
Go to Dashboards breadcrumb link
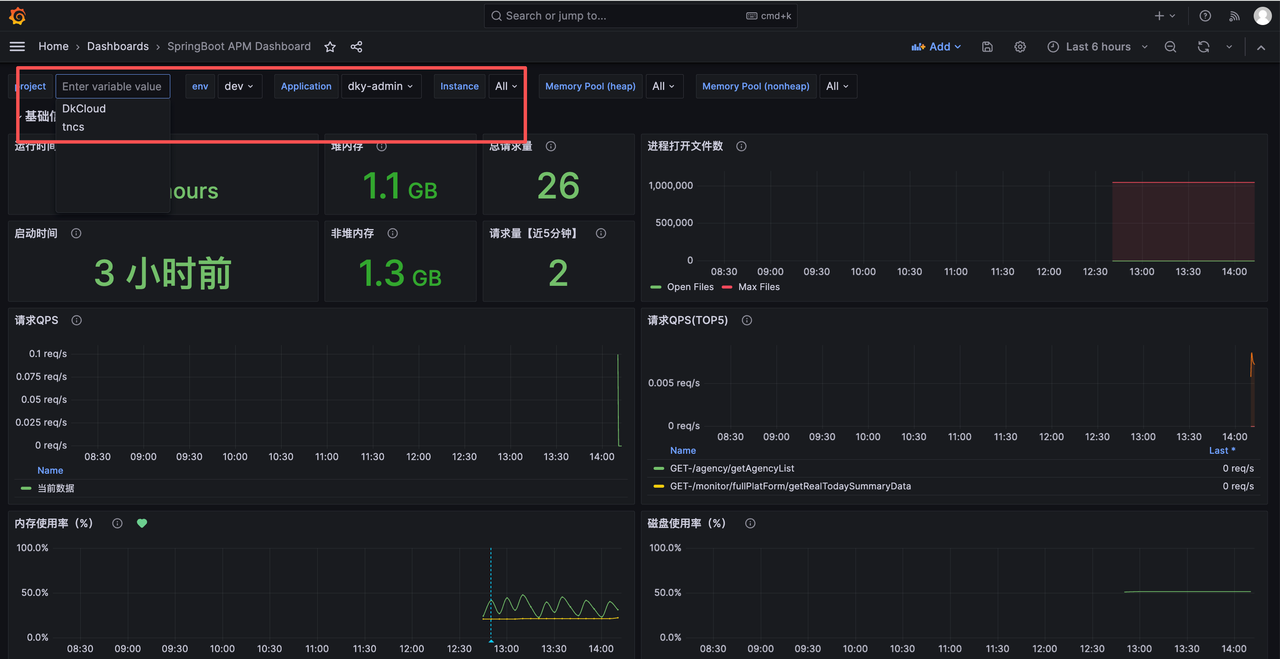pos(117,47)
